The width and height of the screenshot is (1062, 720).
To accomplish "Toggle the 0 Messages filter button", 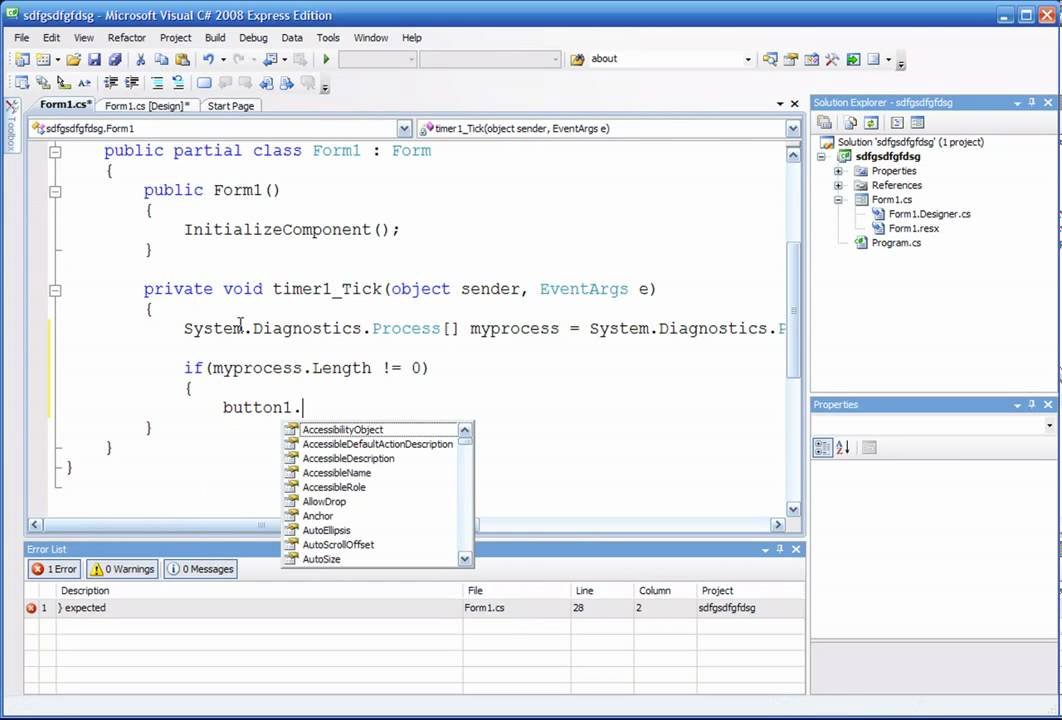I will [200, 569].
